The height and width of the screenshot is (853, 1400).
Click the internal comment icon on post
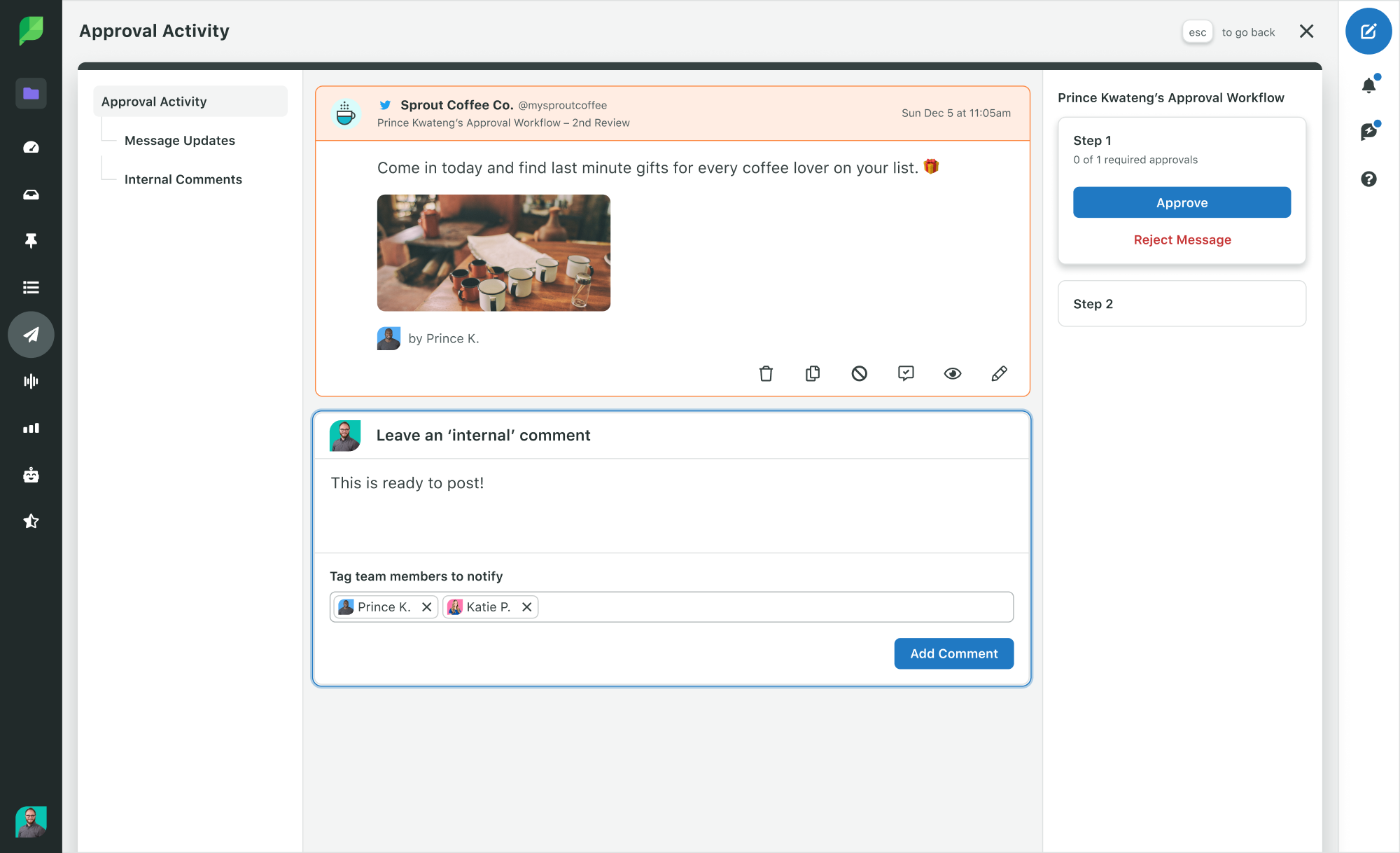[906, 373]
